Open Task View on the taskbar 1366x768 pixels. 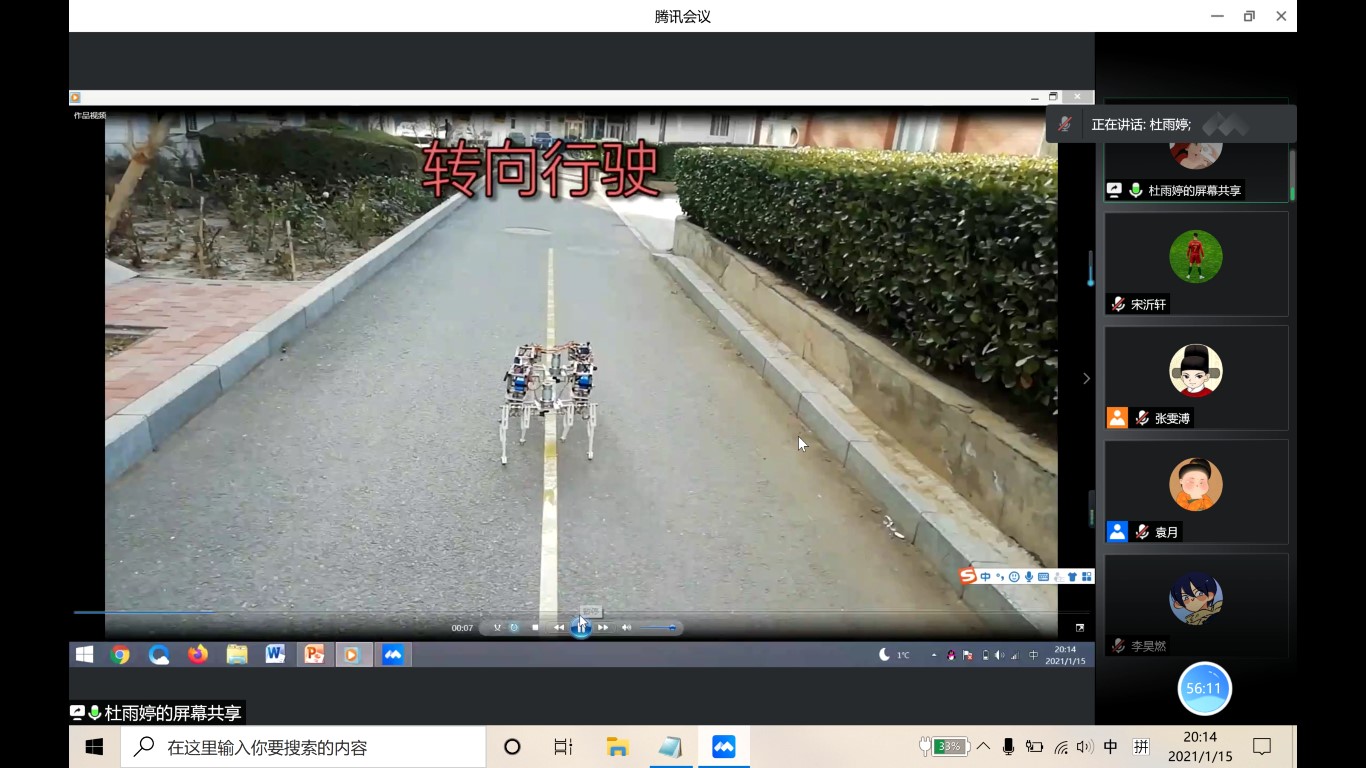click(x=563, y=747)
